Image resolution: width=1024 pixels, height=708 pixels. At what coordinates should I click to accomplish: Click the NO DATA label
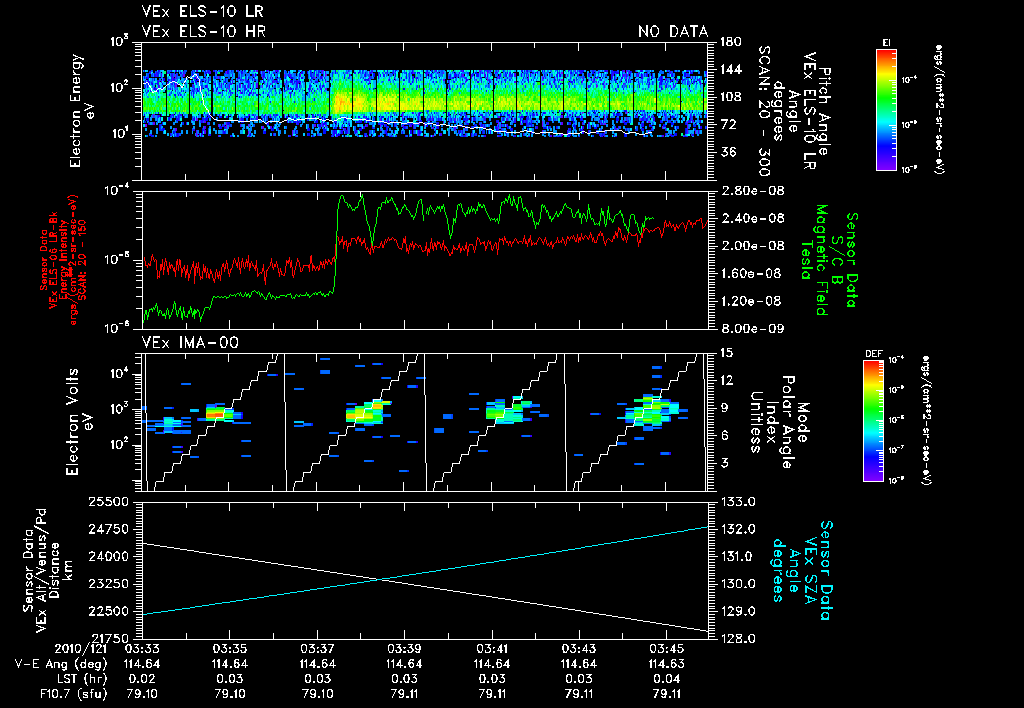[673, 31]
